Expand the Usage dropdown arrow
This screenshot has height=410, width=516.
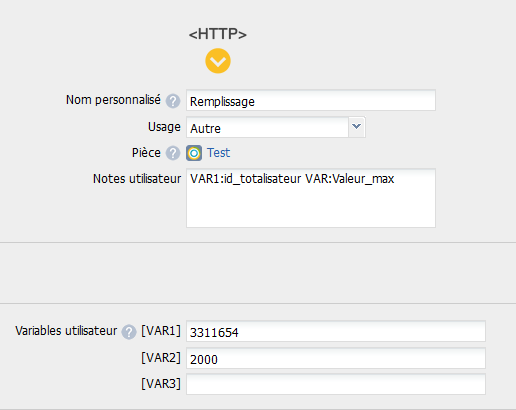tap(357, 127)
